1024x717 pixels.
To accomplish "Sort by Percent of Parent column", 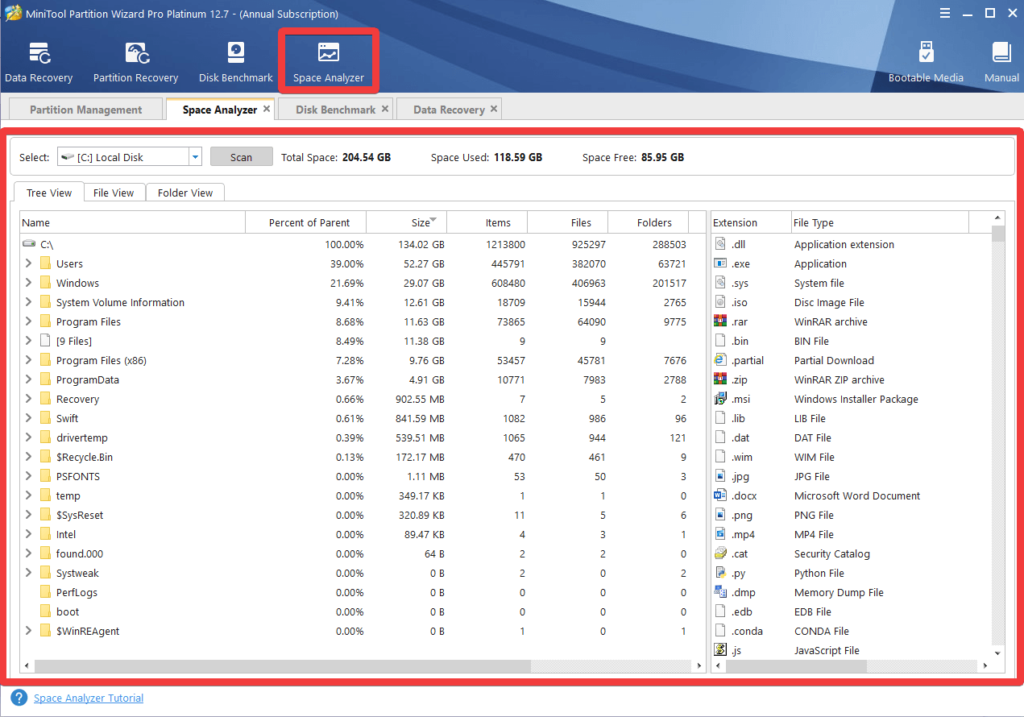I will 306,222.
